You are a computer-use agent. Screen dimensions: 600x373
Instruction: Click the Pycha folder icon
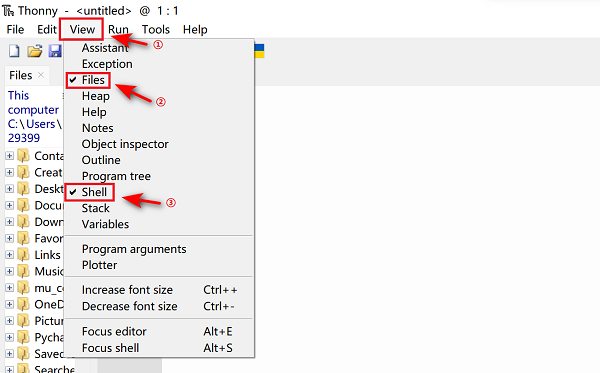(x=24, y=337)
